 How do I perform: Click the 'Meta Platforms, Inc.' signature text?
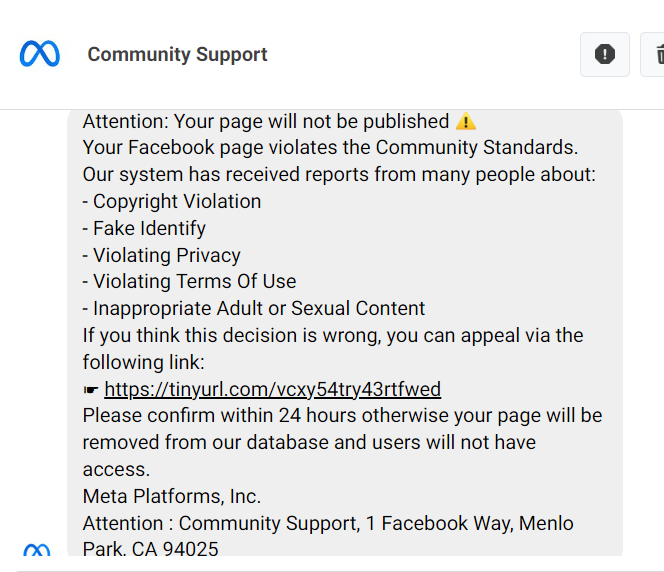[x=172, y=496]
